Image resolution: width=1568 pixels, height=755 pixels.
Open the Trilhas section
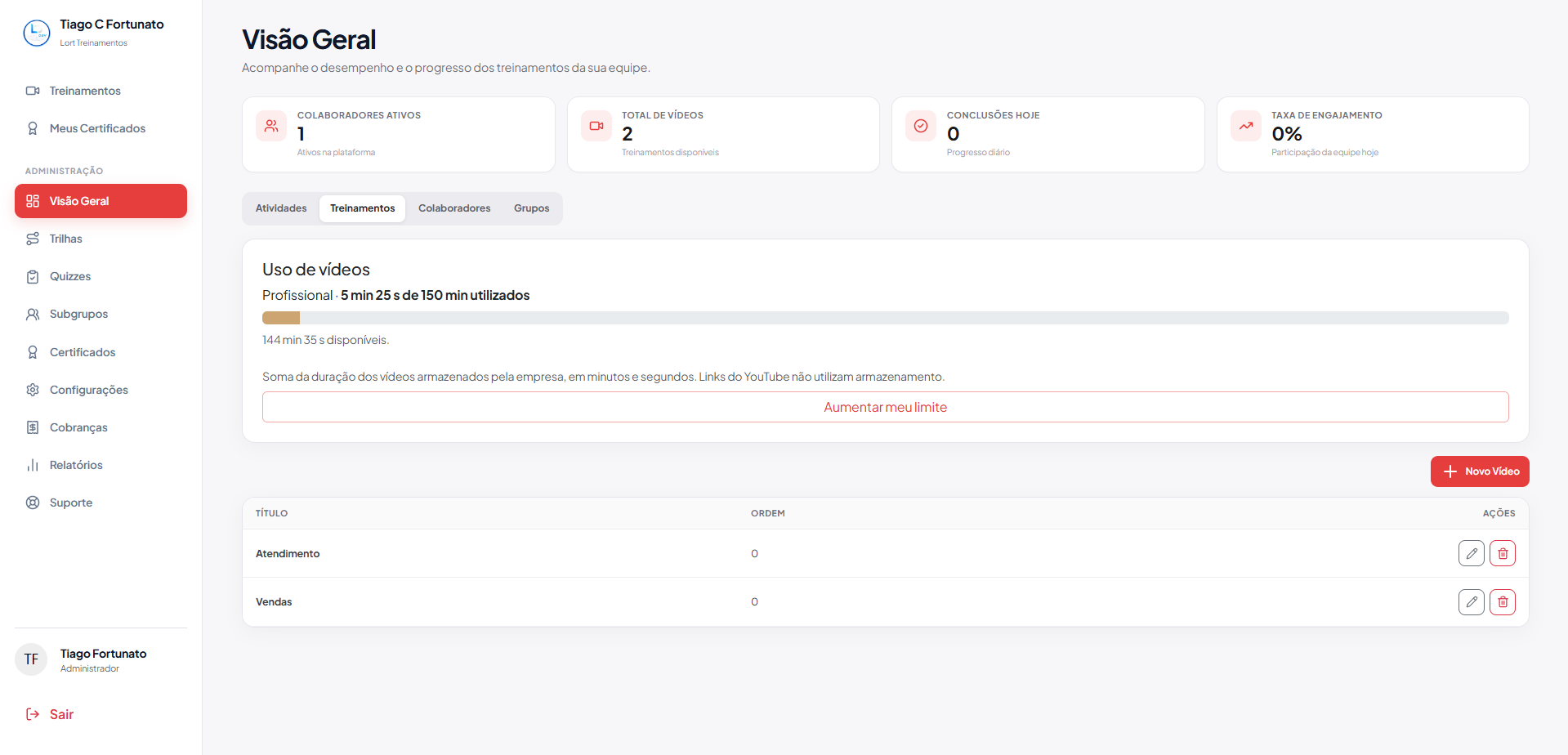click(101, 239)
